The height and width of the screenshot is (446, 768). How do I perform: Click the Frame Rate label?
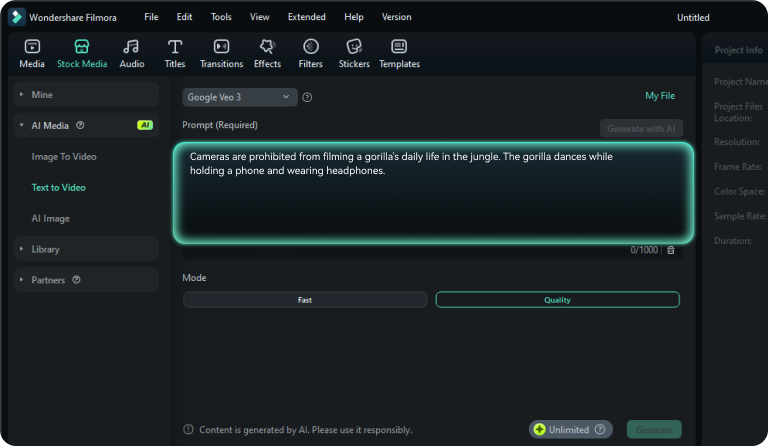738,166
